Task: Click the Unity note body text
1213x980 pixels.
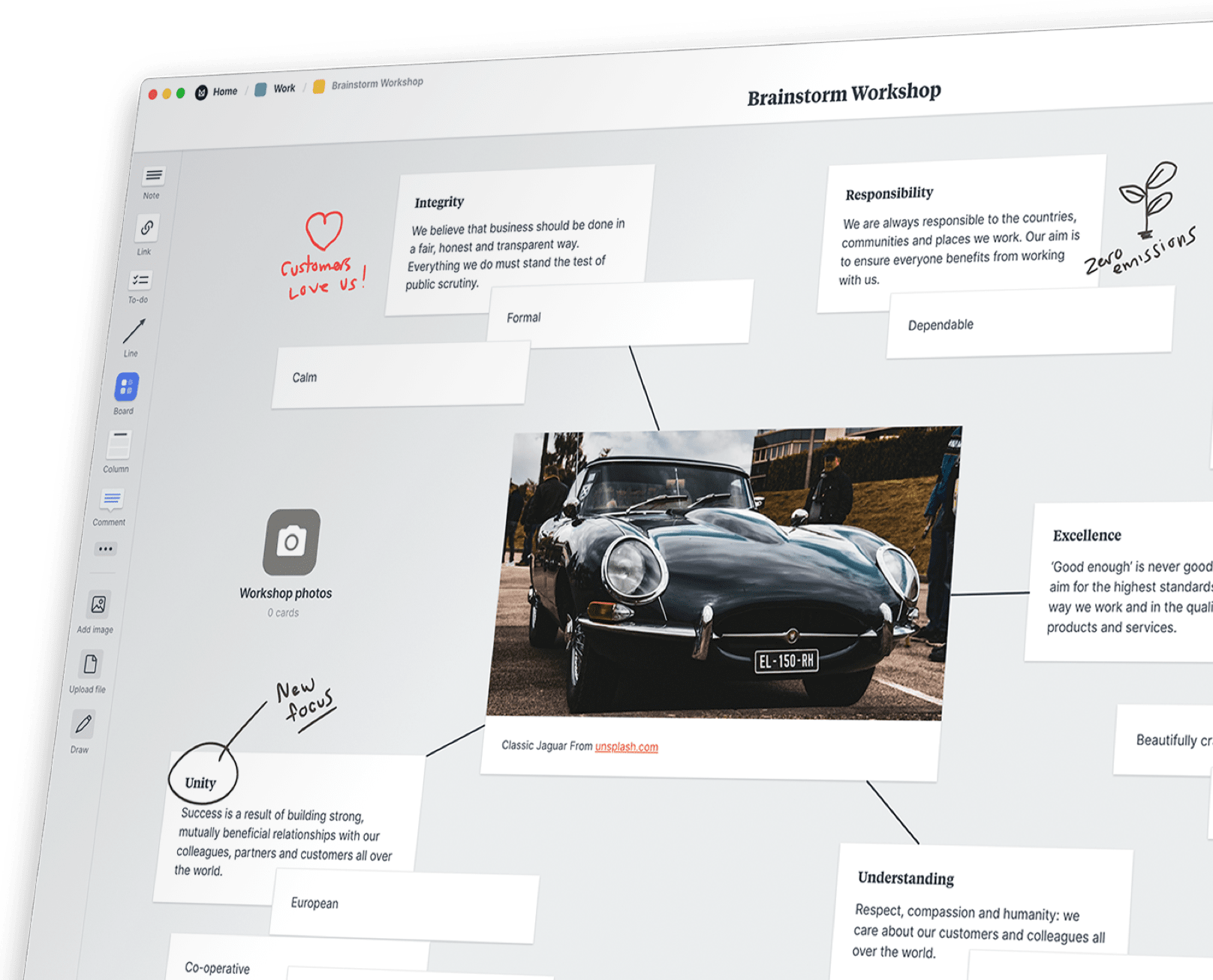Action: (284, 843)
